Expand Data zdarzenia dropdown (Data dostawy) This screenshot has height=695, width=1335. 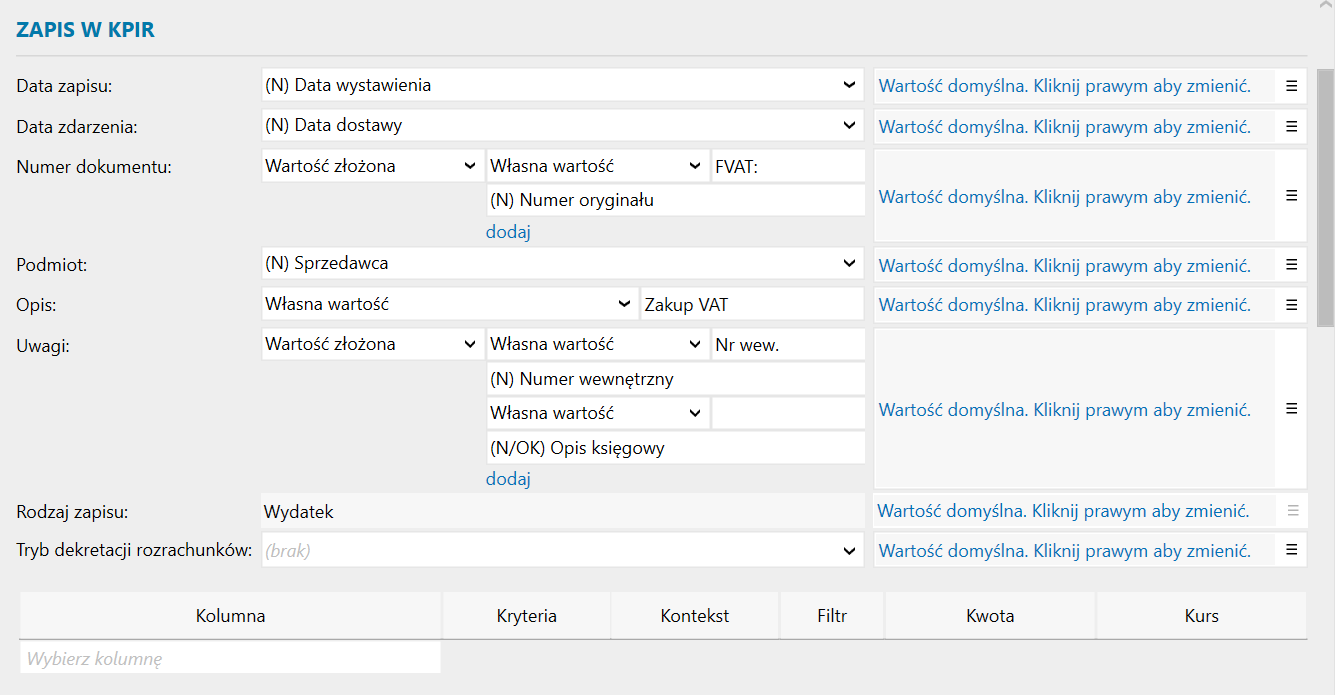click(x=562, y=126)
